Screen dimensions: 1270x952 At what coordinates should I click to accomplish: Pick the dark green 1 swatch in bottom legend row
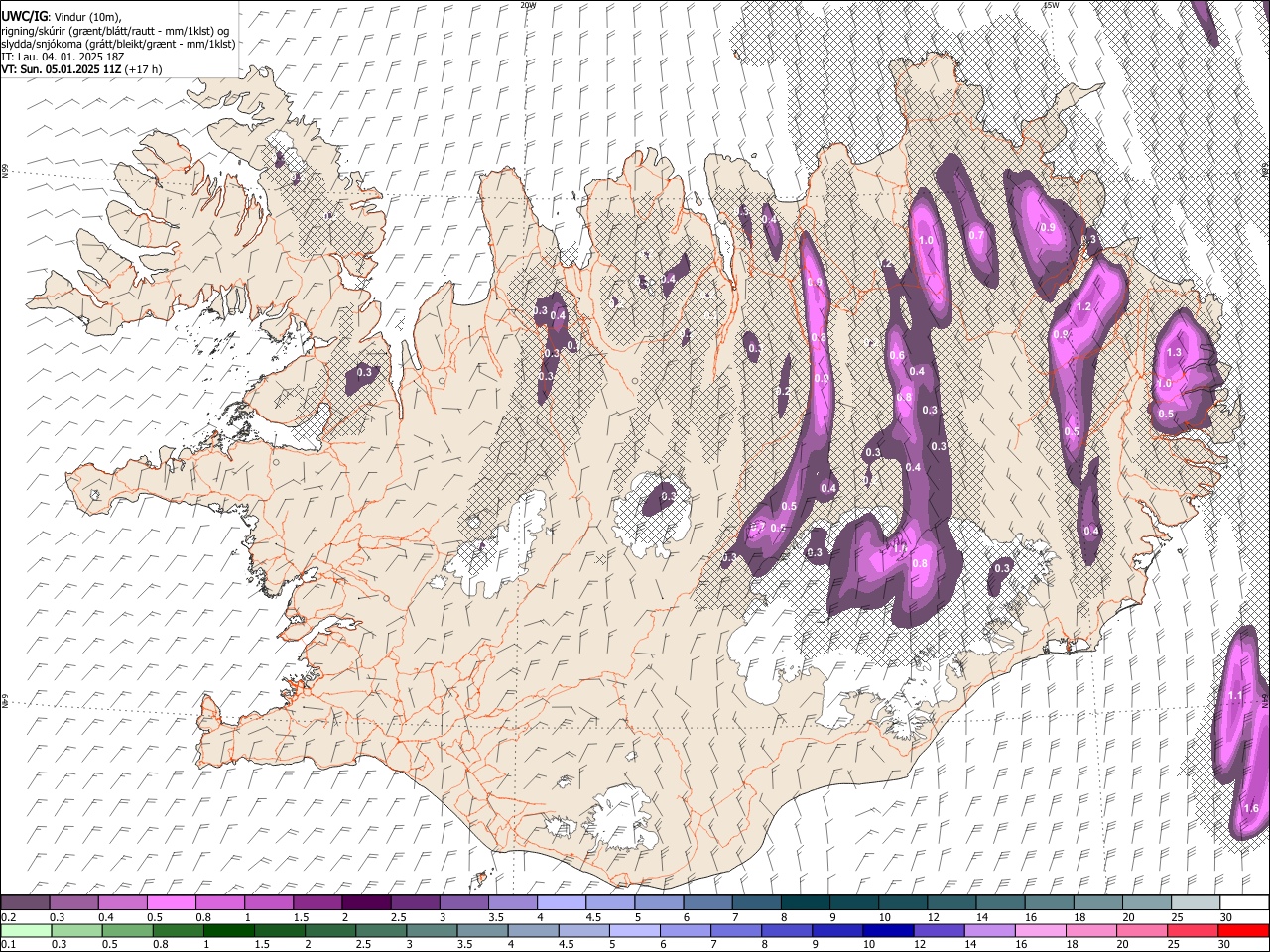pos(229,931)
